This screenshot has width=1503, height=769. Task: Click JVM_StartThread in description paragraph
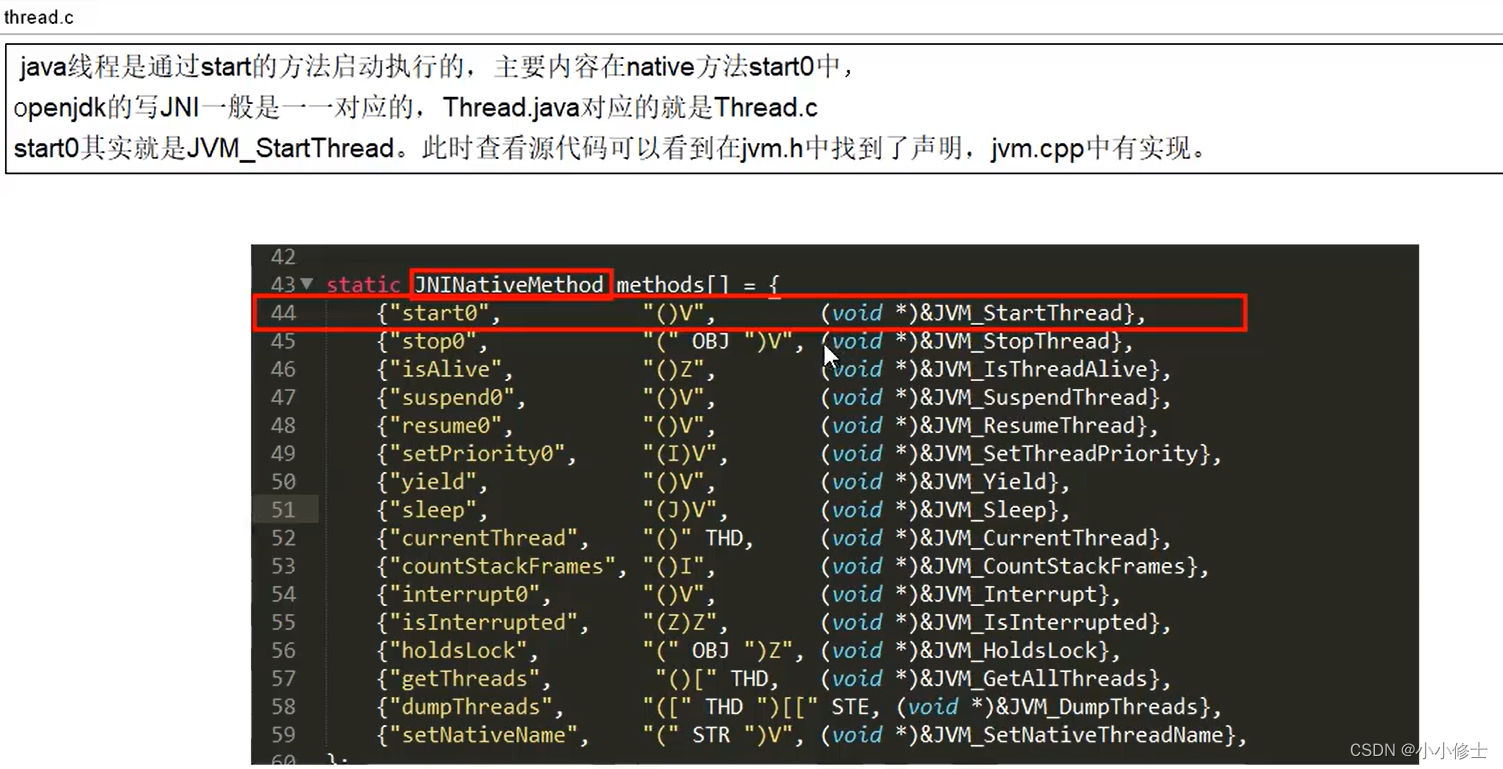point(291,149)
